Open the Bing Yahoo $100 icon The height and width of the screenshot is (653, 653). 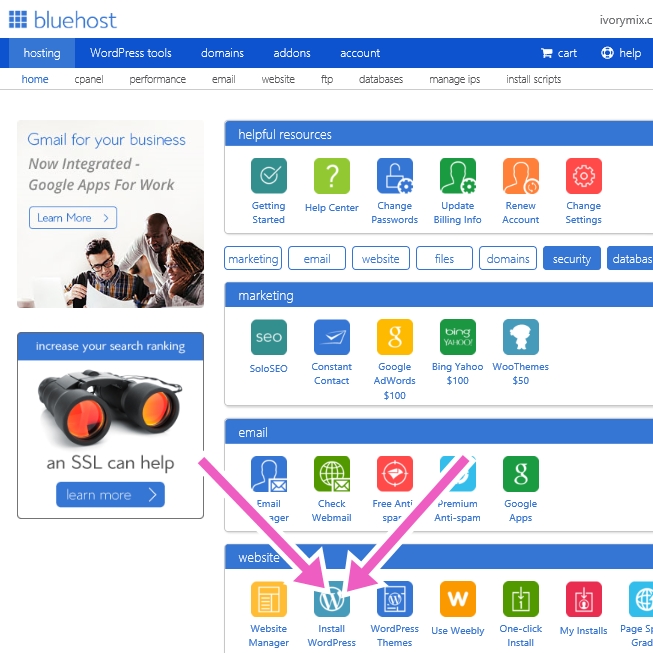point(458,337)
